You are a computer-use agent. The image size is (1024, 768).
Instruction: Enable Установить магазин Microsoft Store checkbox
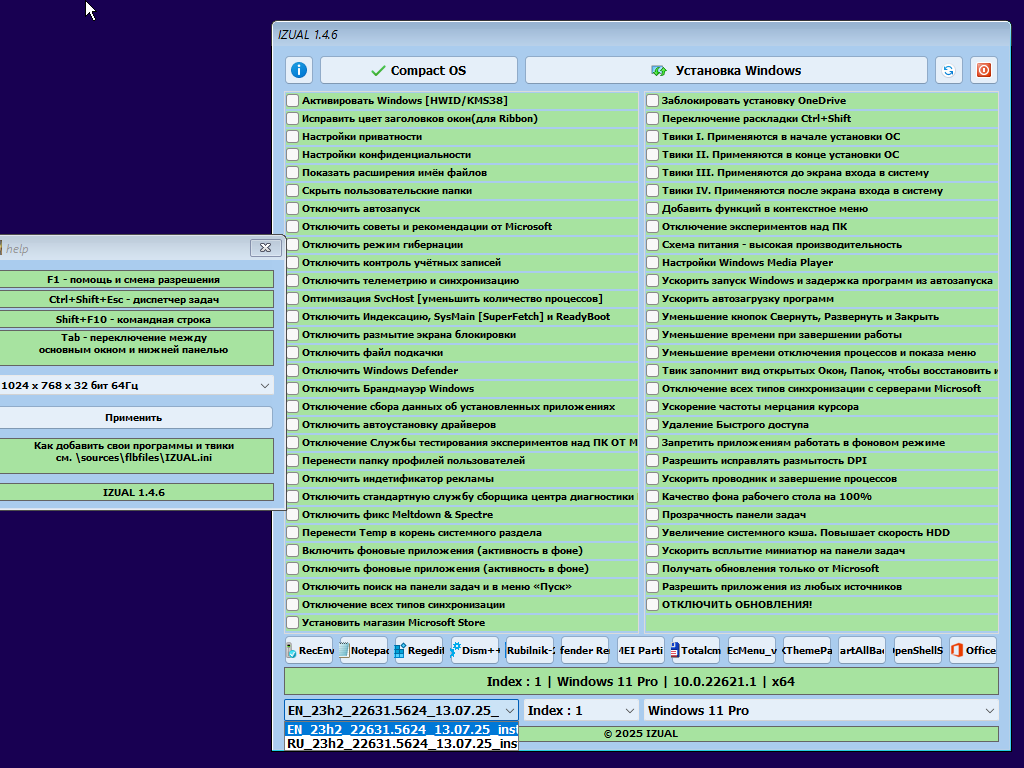click(293, 622)
